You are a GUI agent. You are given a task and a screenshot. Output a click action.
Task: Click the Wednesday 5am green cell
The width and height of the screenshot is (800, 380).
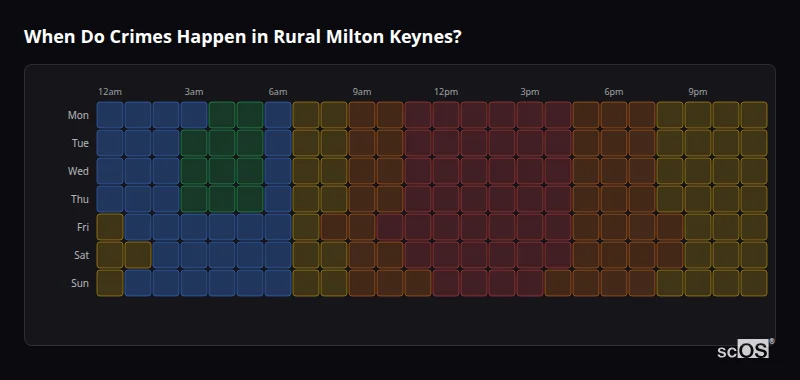click(250, 171)
